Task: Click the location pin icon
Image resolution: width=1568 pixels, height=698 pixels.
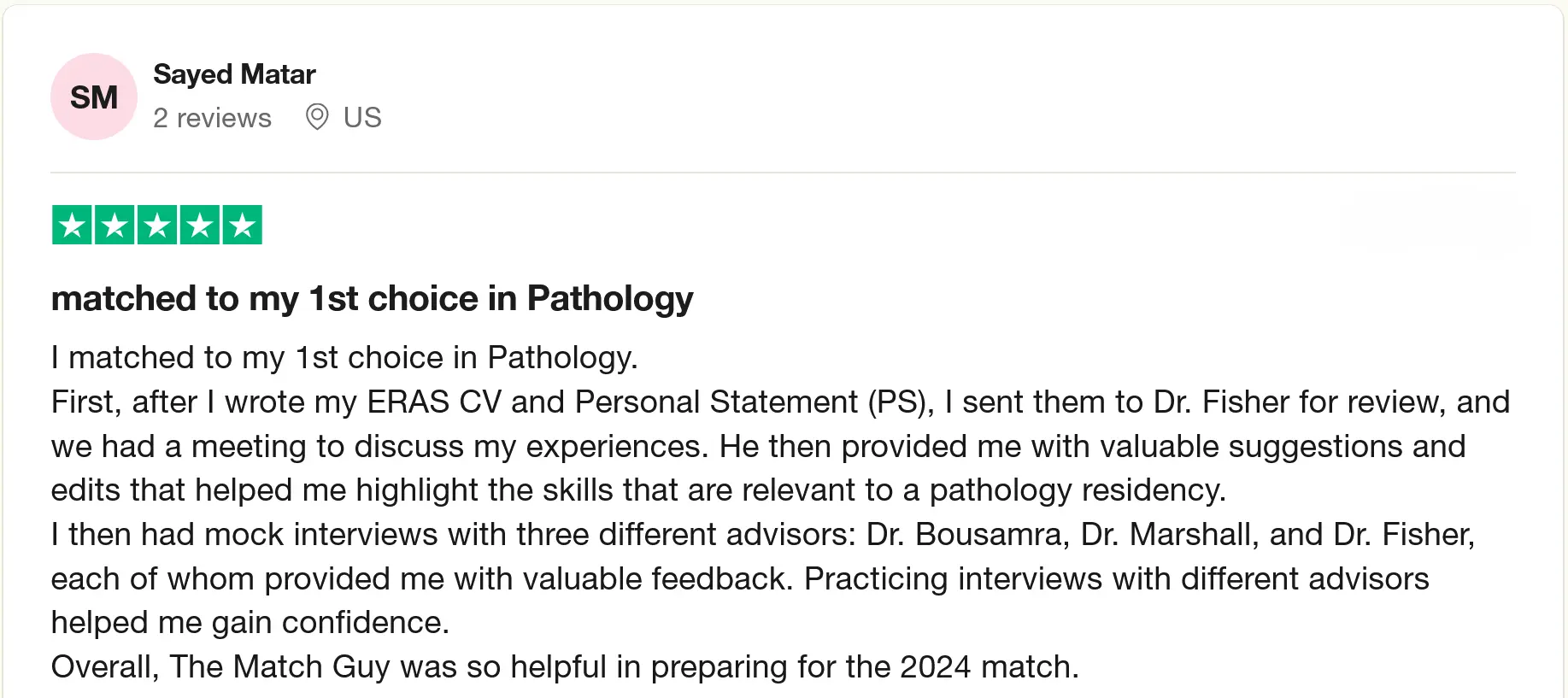Action: [x=317, y=117]
